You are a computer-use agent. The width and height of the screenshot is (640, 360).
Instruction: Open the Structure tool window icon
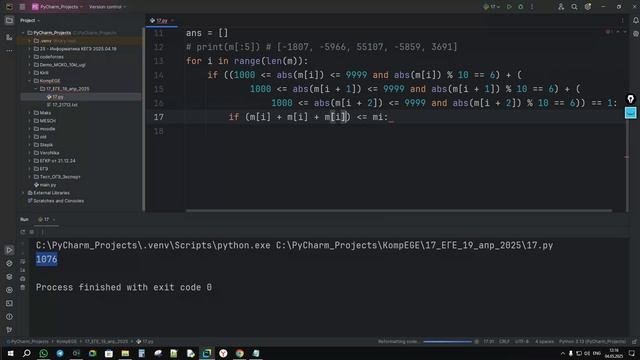(x=9, y=37)
